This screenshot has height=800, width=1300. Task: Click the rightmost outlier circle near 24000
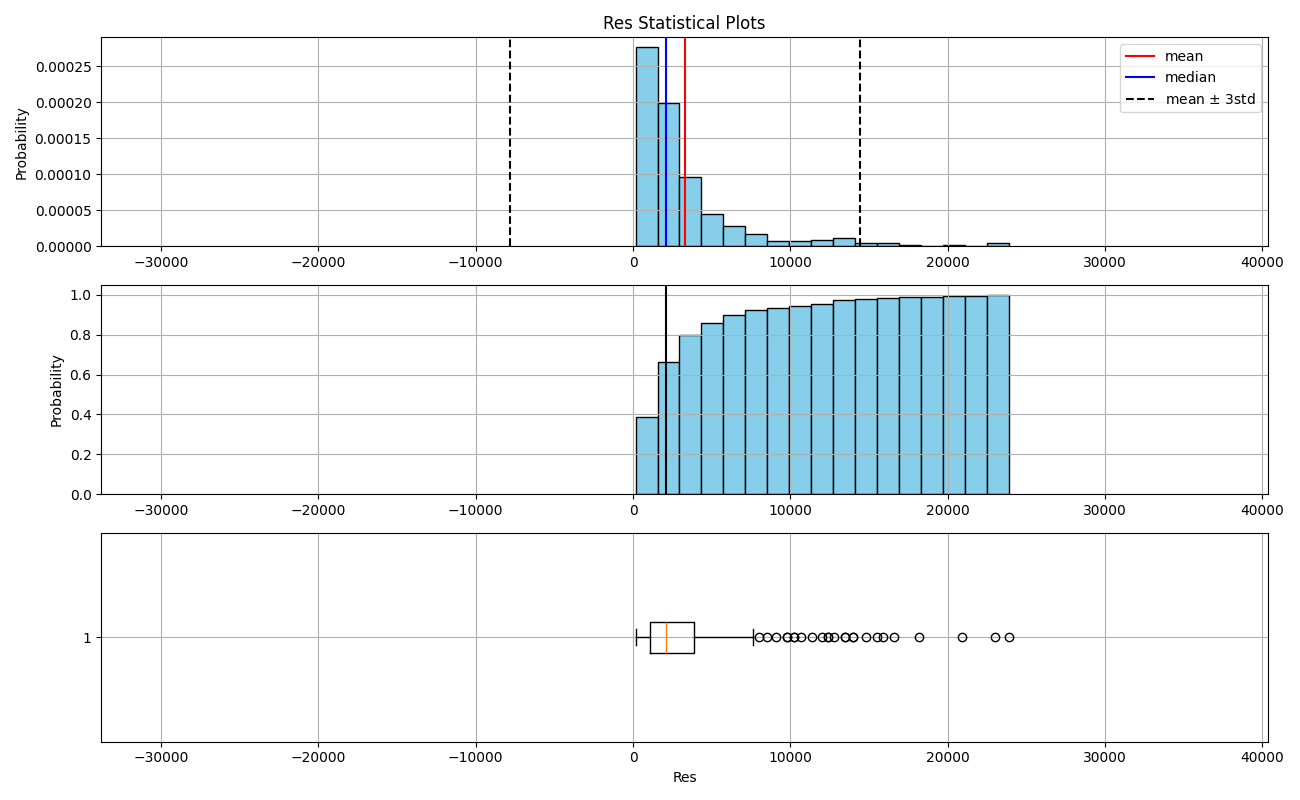coord(1009,637)
